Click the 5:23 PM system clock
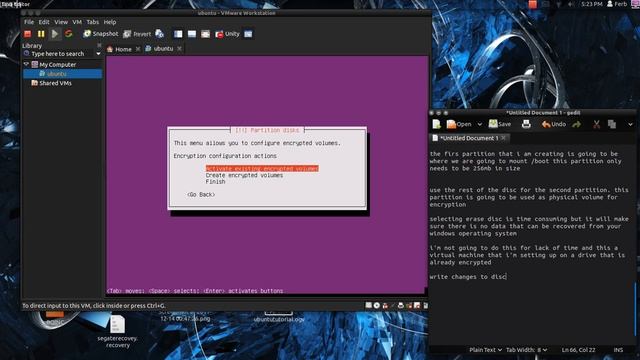Image resolution: width=640 pixels, height=360 pixels. (x=591, y=4)
